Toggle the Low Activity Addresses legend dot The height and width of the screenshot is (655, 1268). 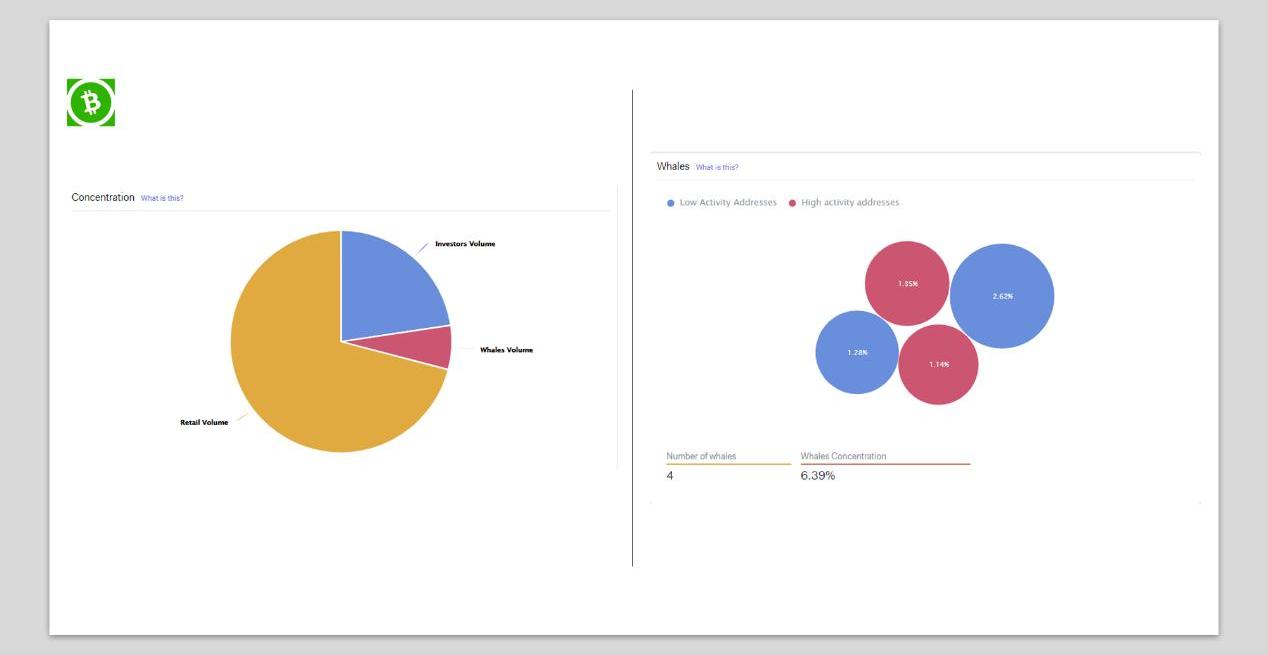(671, 203)
